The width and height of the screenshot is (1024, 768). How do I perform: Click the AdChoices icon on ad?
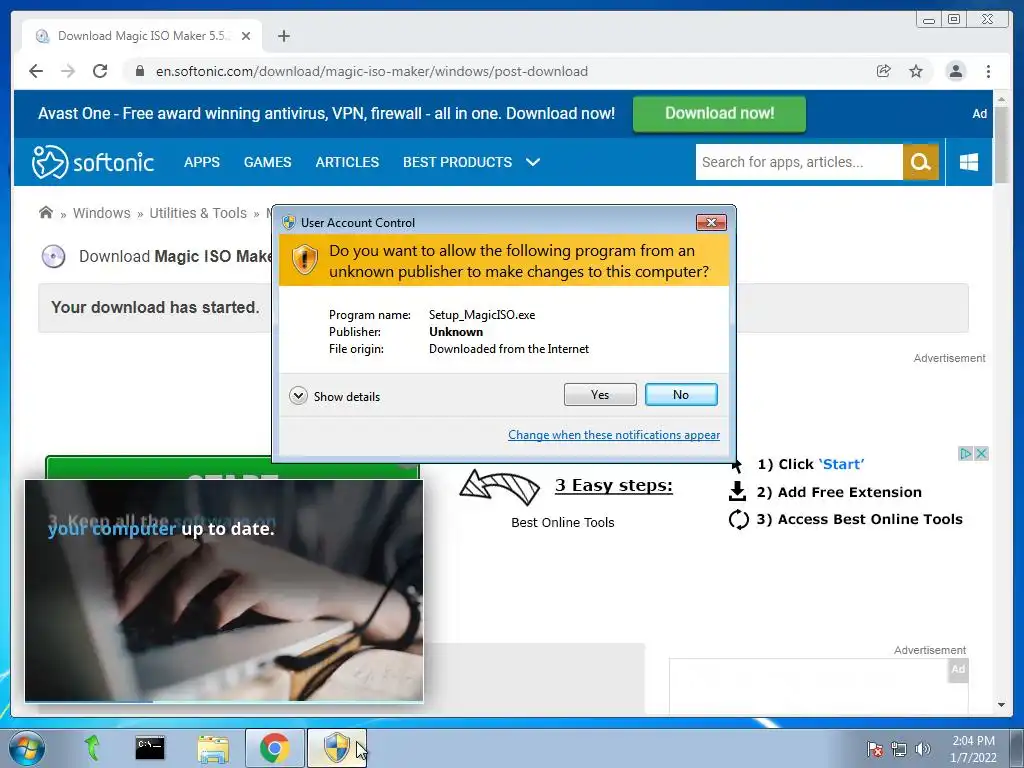966,453
